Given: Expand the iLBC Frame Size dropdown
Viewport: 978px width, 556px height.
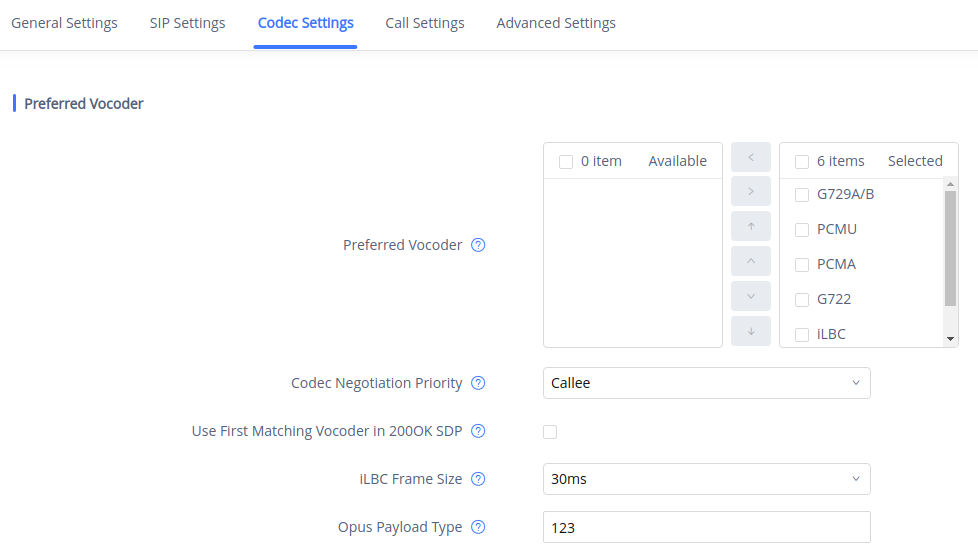Looking at the screenshot, I should [706, 479].
